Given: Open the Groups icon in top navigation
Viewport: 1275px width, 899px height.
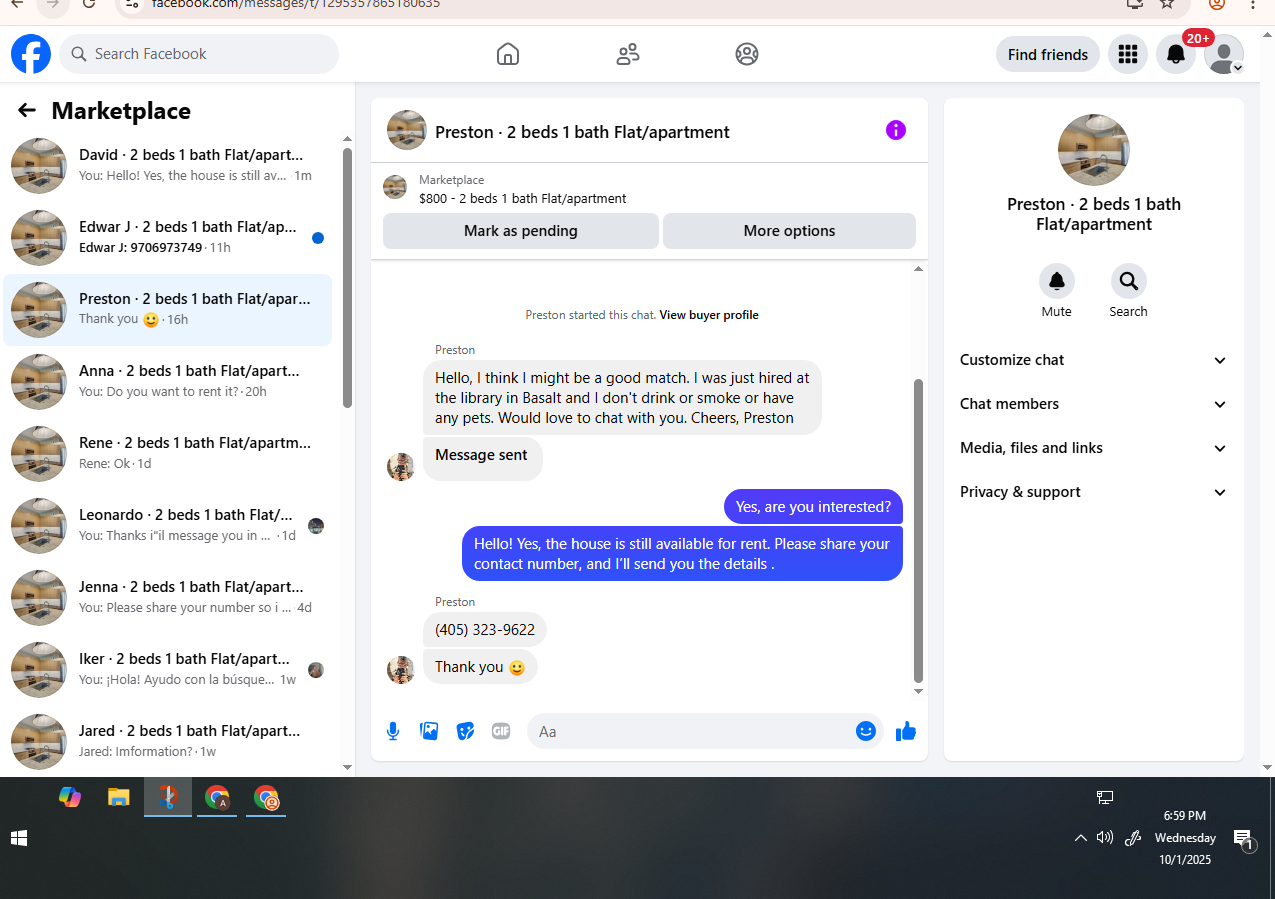Looking at the screenshot, I should click(x=747, y=54).
